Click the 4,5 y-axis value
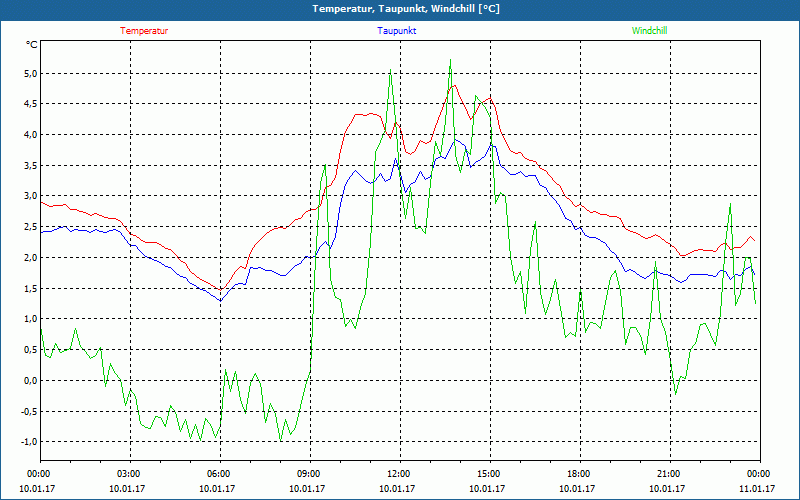Image resolution: width=800 pixels, height=500 pixels. (31, 104)
